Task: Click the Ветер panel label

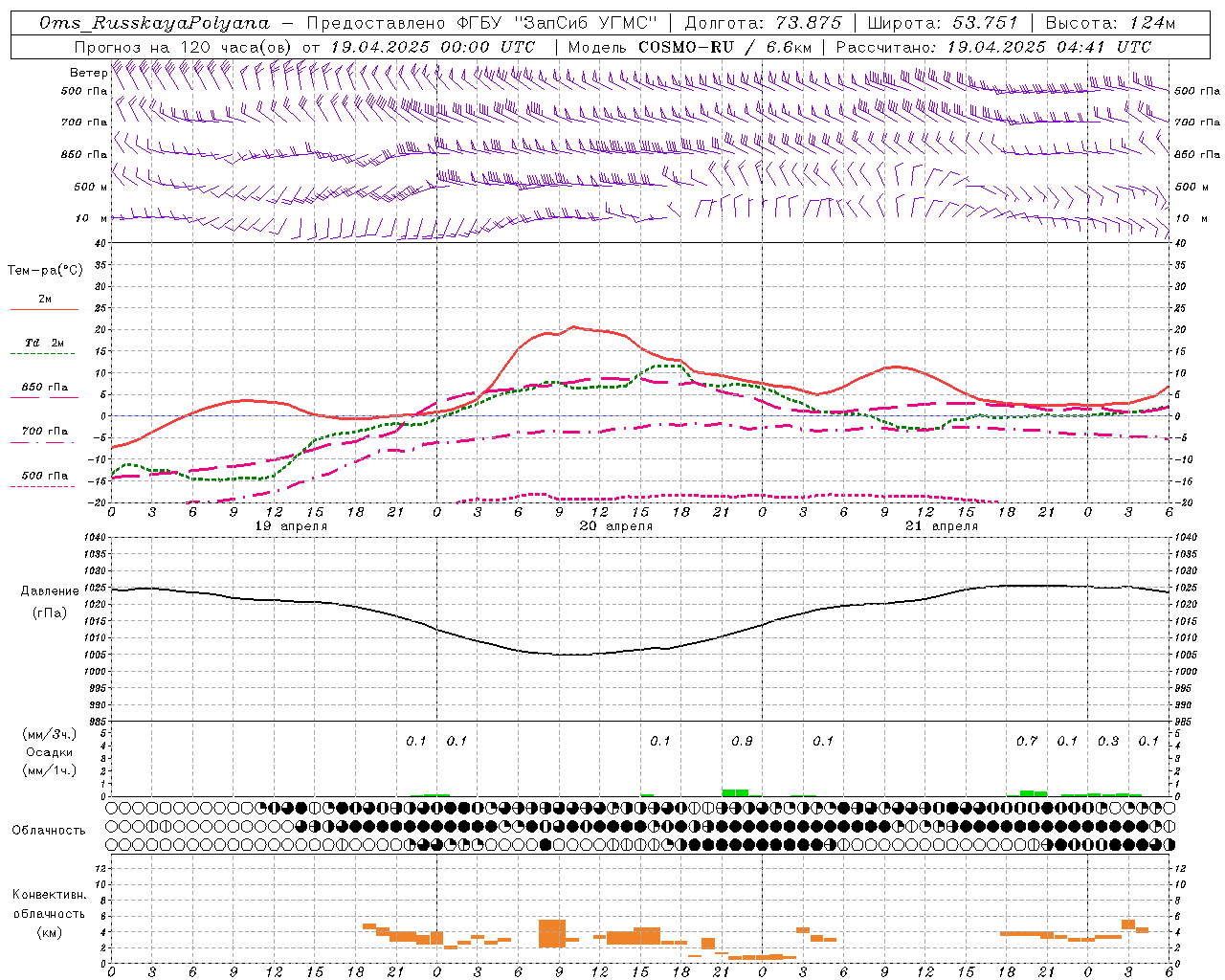Action: (88, 73)
